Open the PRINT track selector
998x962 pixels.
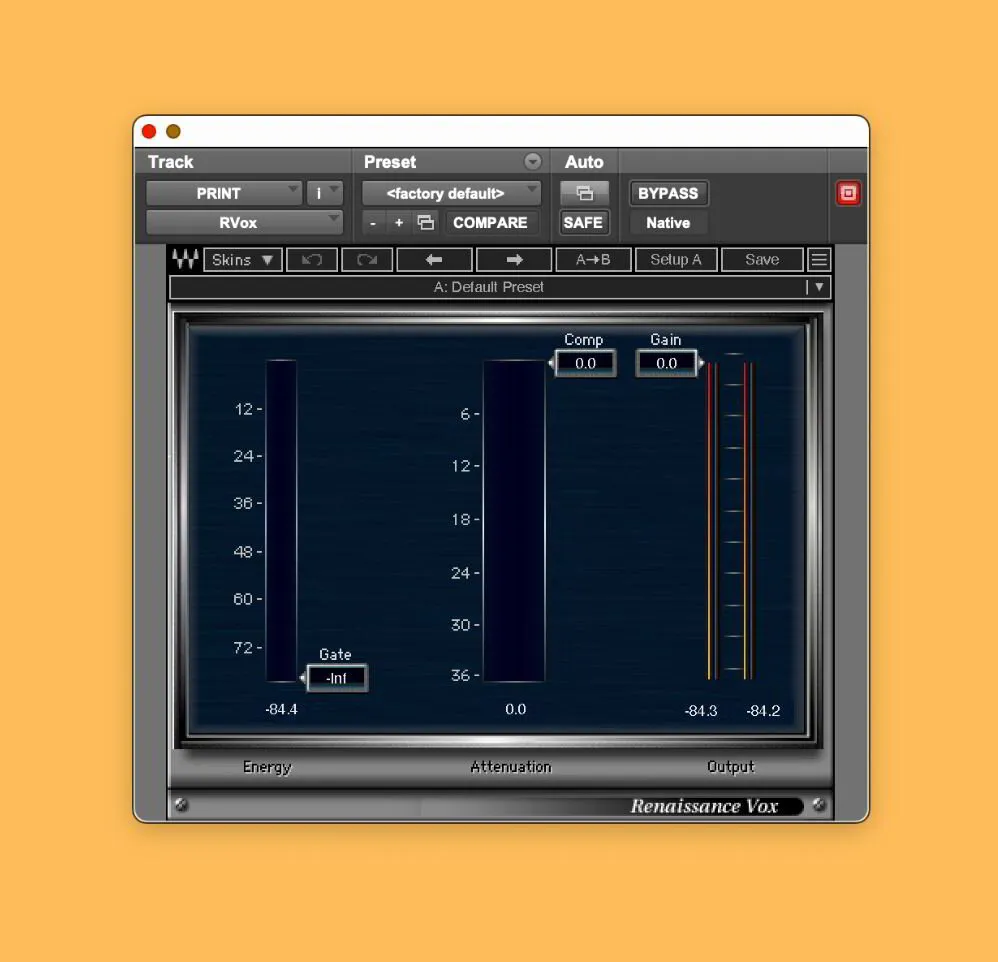[222, 192]
